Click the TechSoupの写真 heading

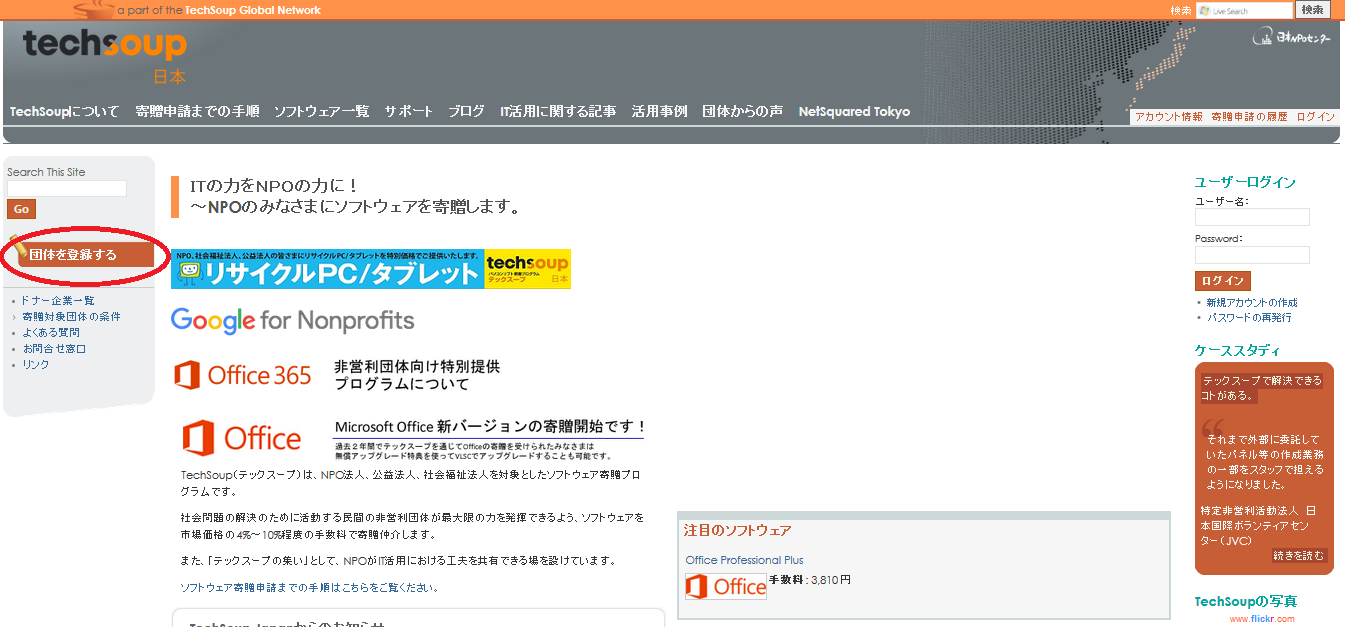click(x=1246, y=601)
